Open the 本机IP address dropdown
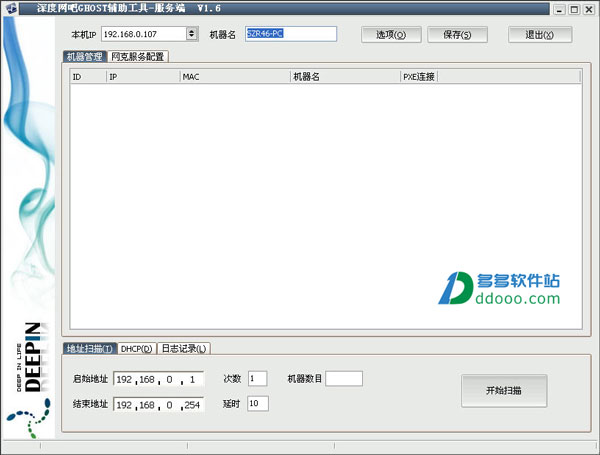This screenshot has width=600, height=455. pyautogui.click(x=192, y=34)
